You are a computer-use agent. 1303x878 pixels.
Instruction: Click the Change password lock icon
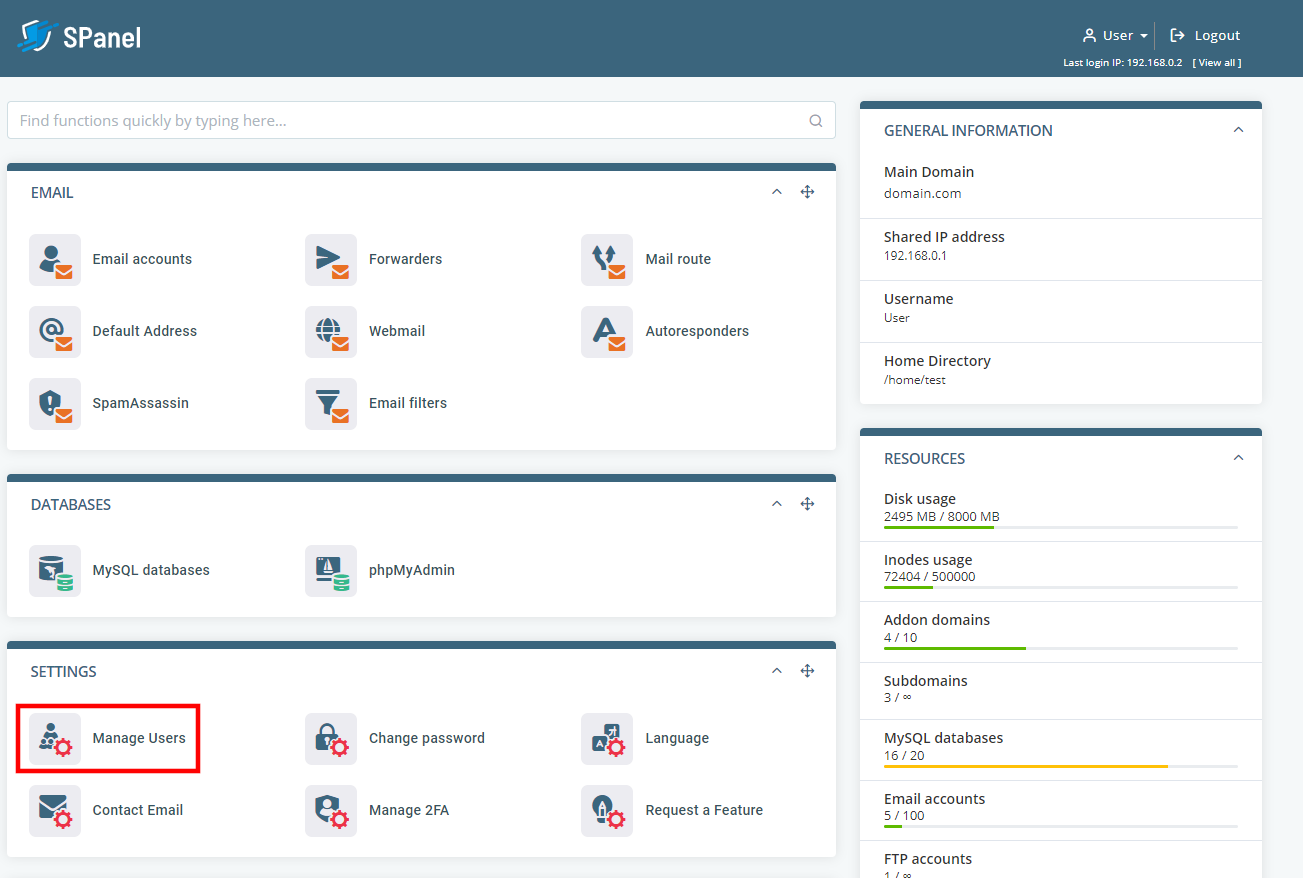[x=331, y=739]
